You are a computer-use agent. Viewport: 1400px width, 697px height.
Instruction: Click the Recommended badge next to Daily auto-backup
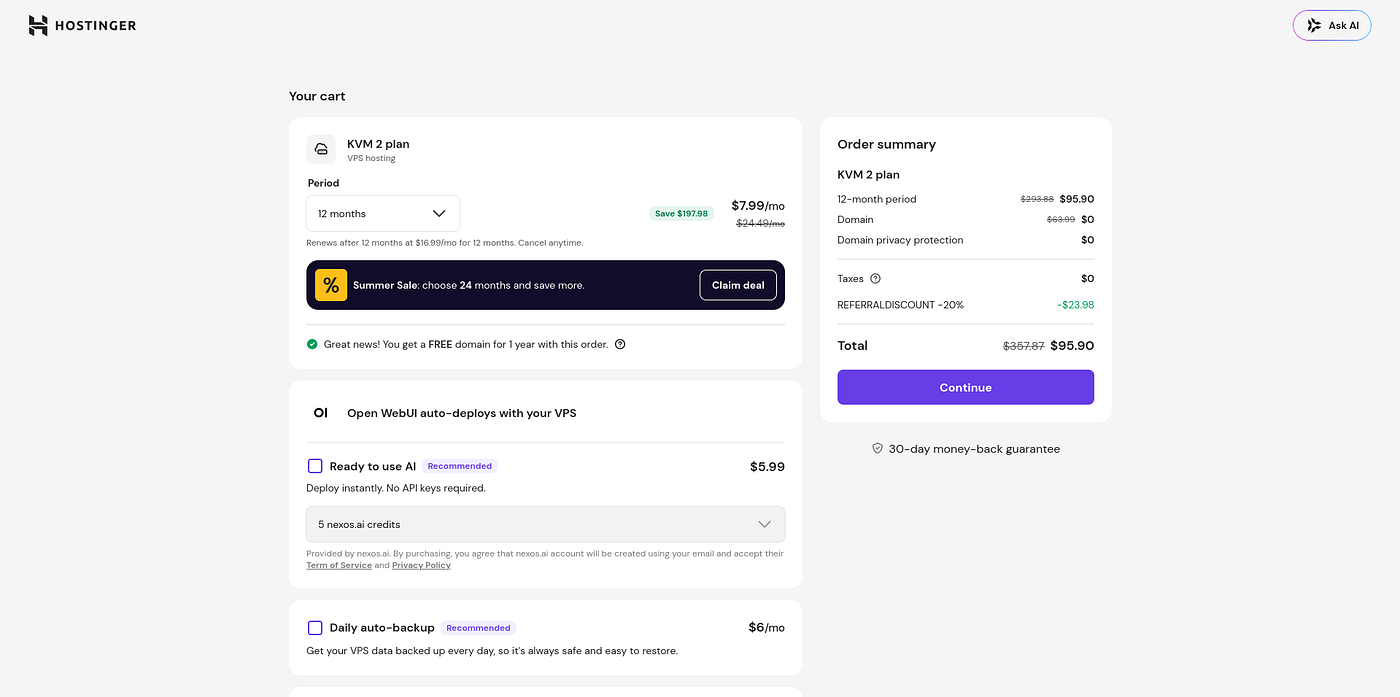pos(478,628)
